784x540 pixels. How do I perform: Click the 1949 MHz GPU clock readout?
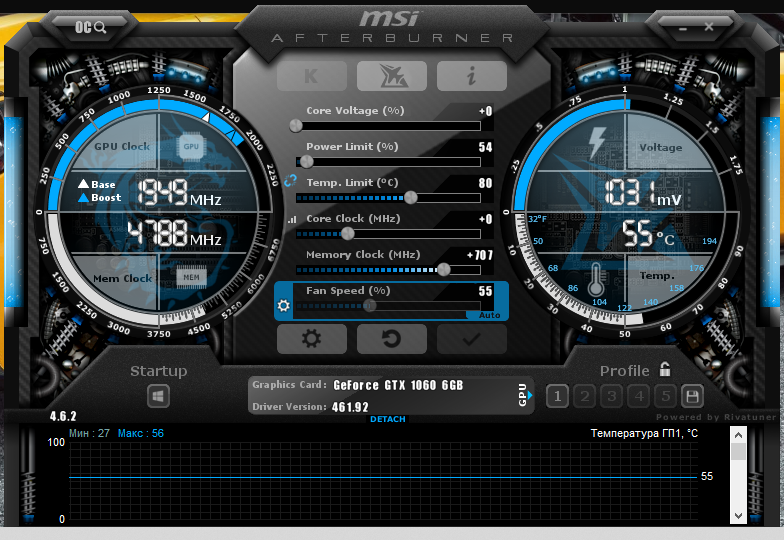click(x=179, y=192)
